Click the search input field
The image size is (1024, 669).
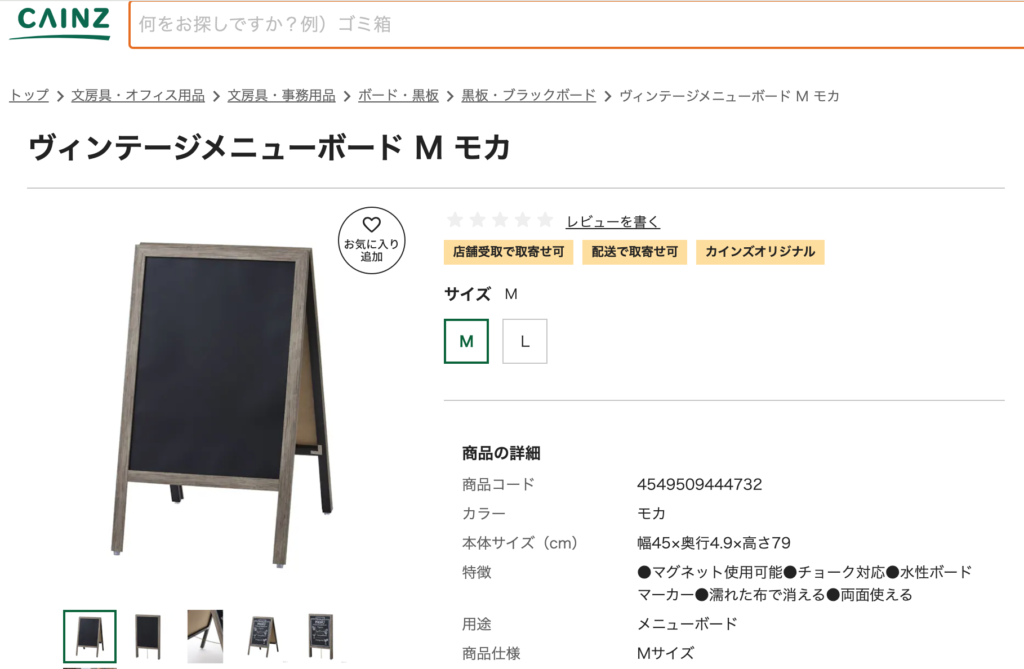(577, 25)
